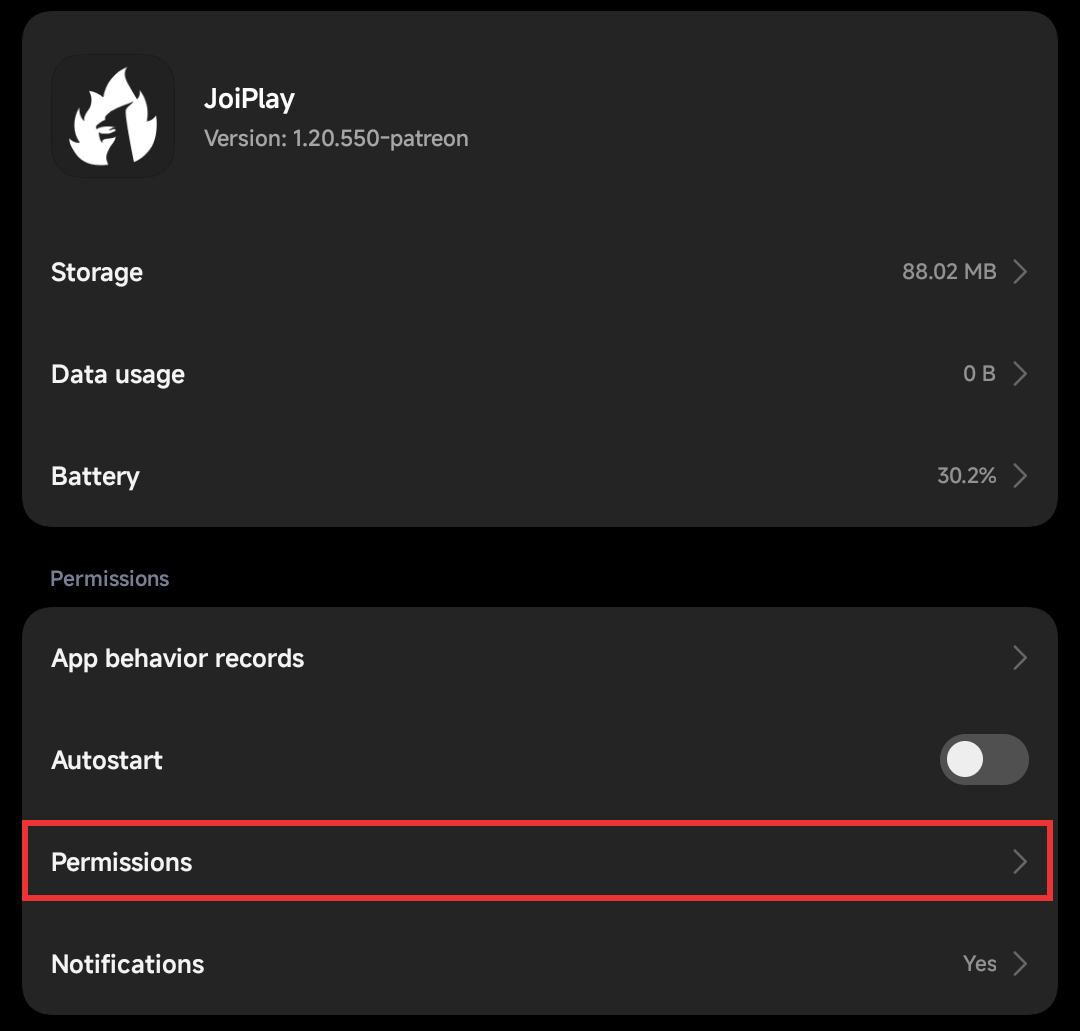Click the Data usage chevron arrow
This screenshot has height=1031, width=1080.
(1020, 374)
